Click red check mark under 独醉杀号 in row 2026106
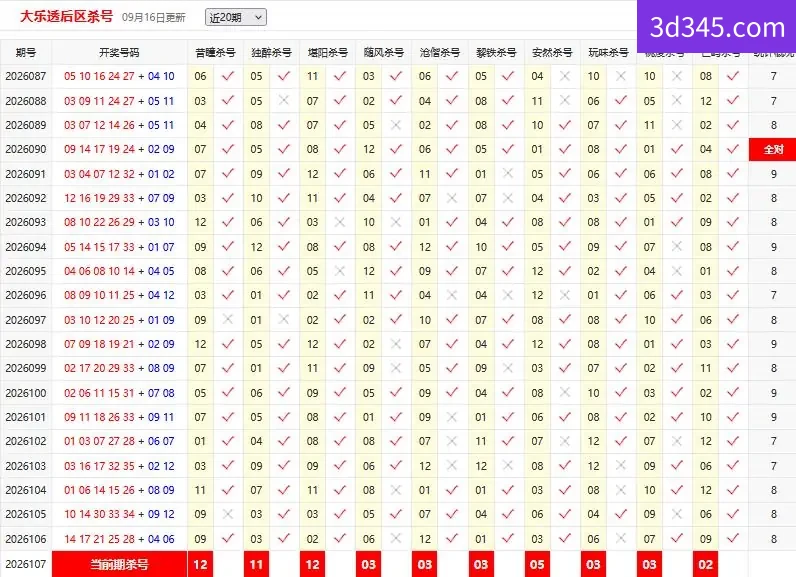 click(x=284, y=538)
